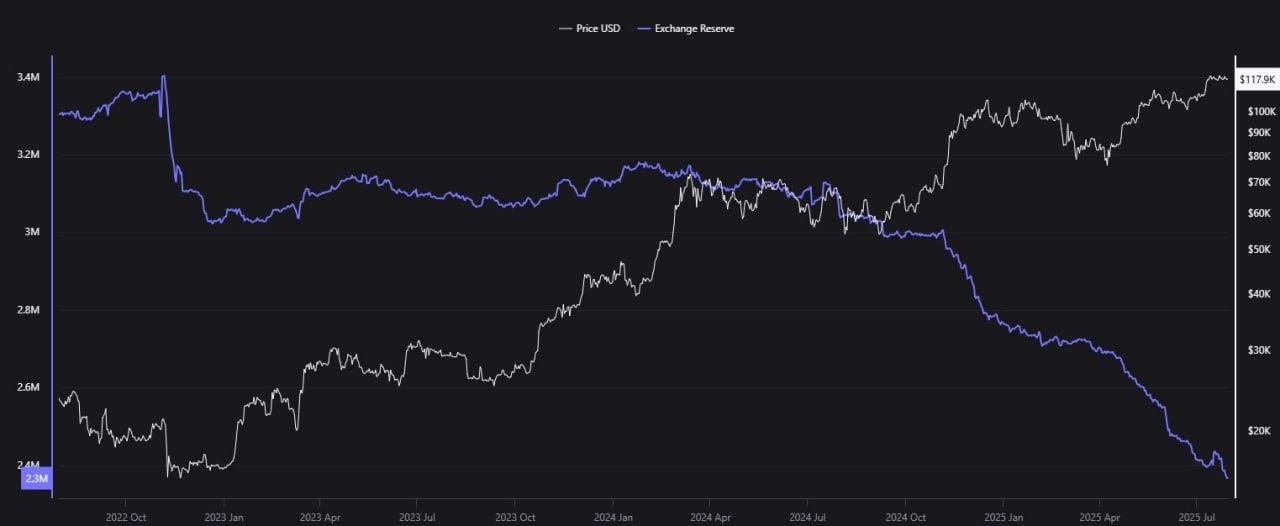Select the 2.3M reserve value badge

tap(37, 480)
